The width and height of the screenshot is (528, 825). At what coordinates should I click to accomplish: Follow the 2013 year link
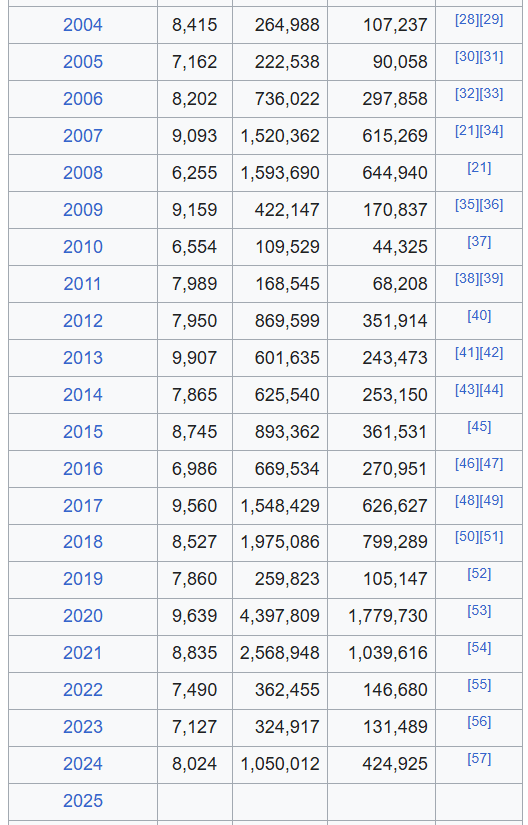coord(83,358)
